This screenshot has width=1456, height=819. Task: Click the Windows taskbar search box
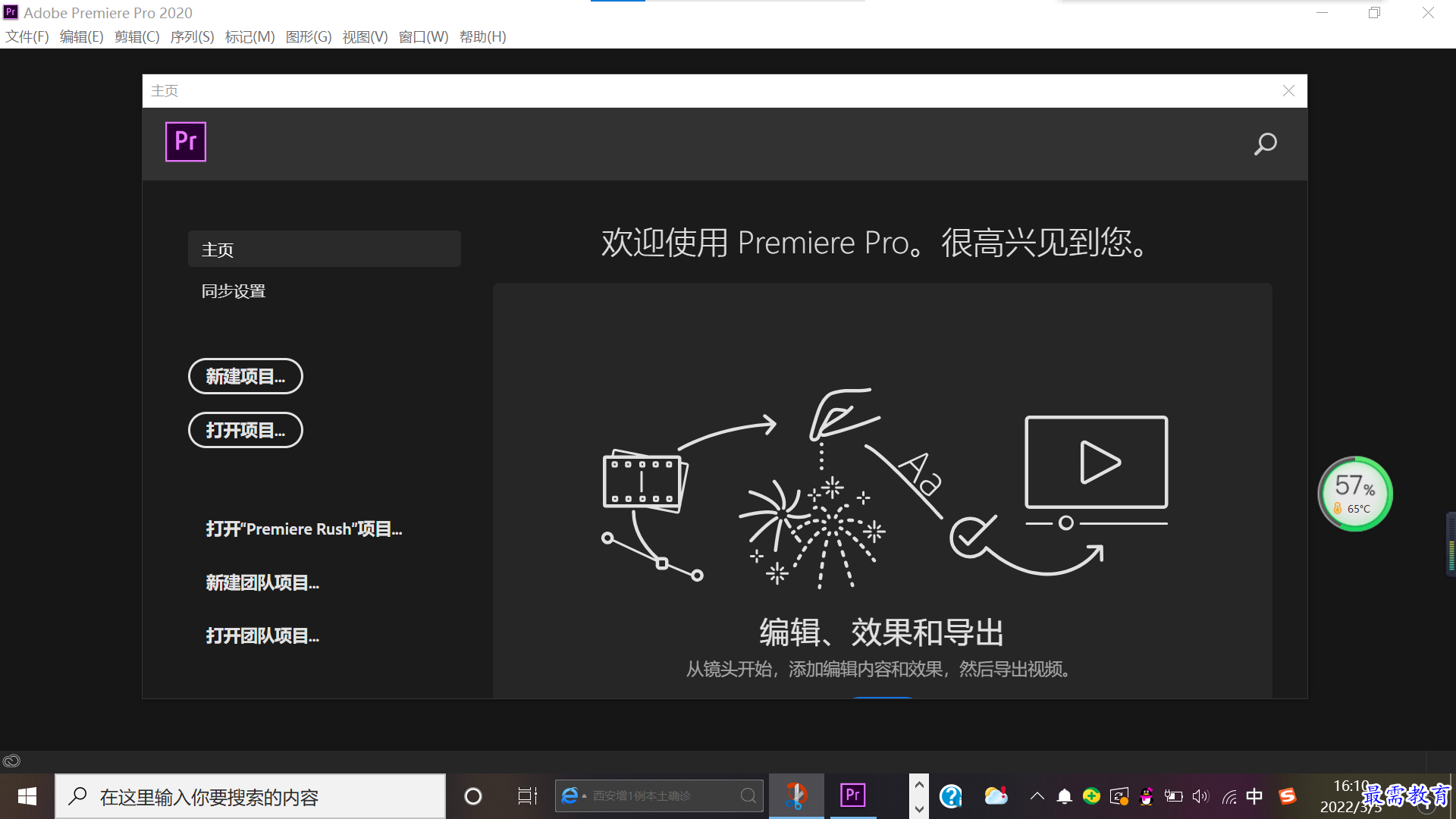pyautogui.click(x=250, y=796)
